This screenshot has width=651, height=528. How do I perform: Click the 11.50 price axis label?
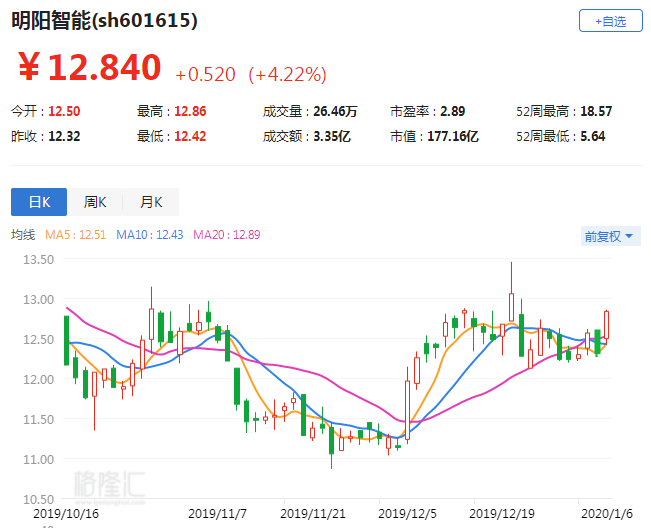pos(39,420)
